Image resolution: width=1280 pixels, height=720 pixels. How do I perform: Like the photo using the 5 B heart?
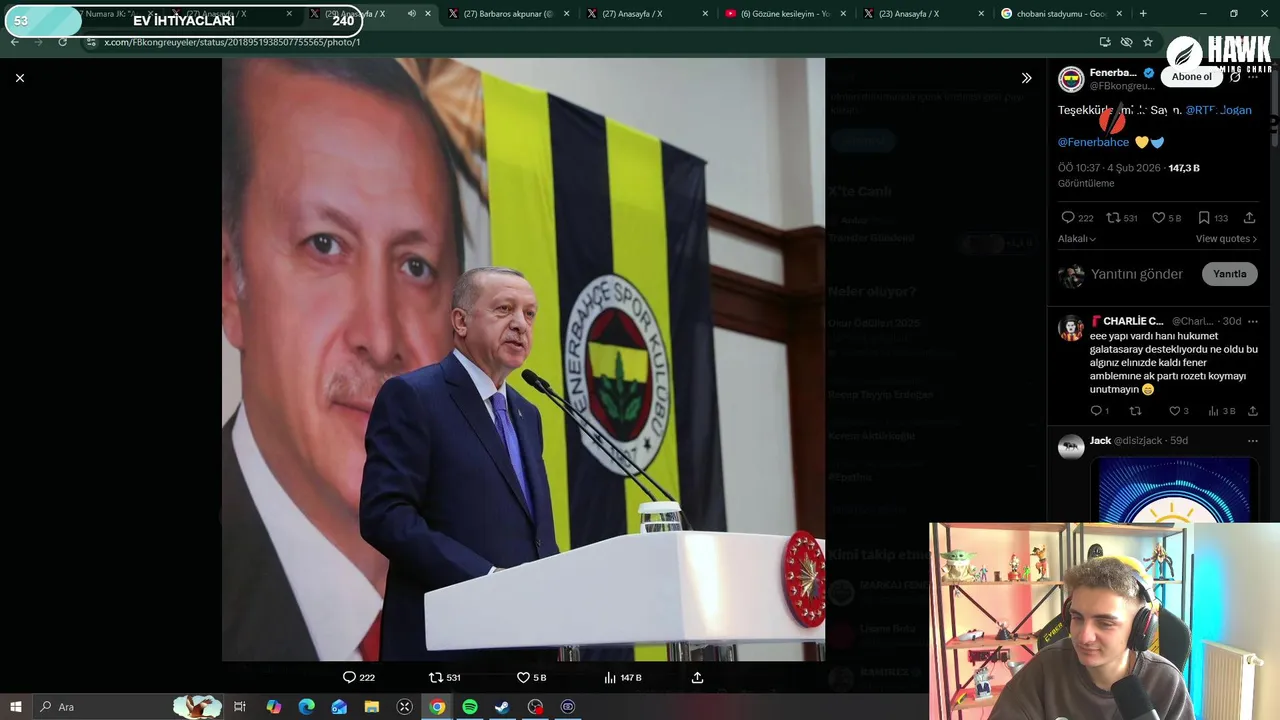point(531,677)
